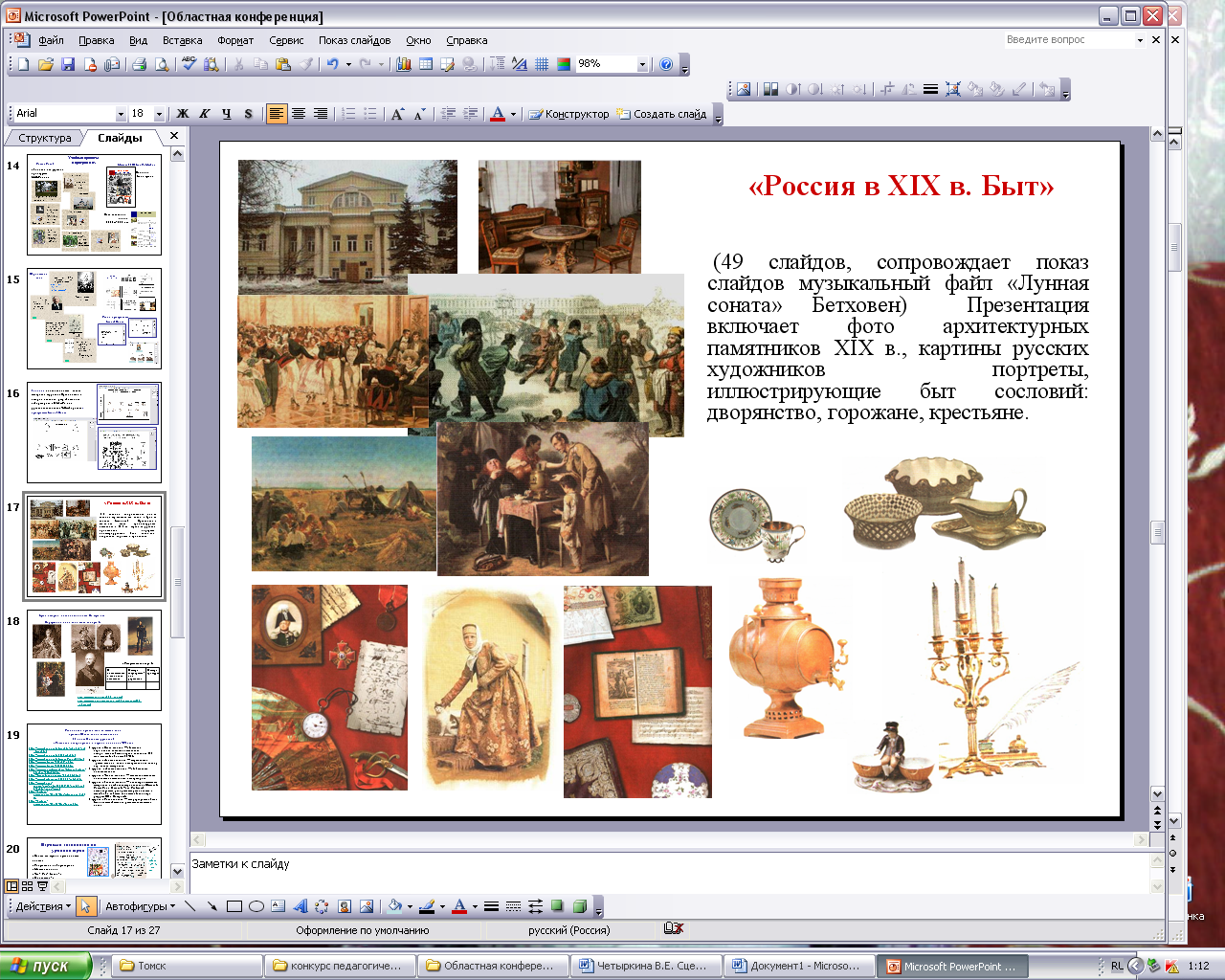Click the font color A swatch in drawing toolbar
This screenshot has height=980, width=1225.
pos(459,906)
